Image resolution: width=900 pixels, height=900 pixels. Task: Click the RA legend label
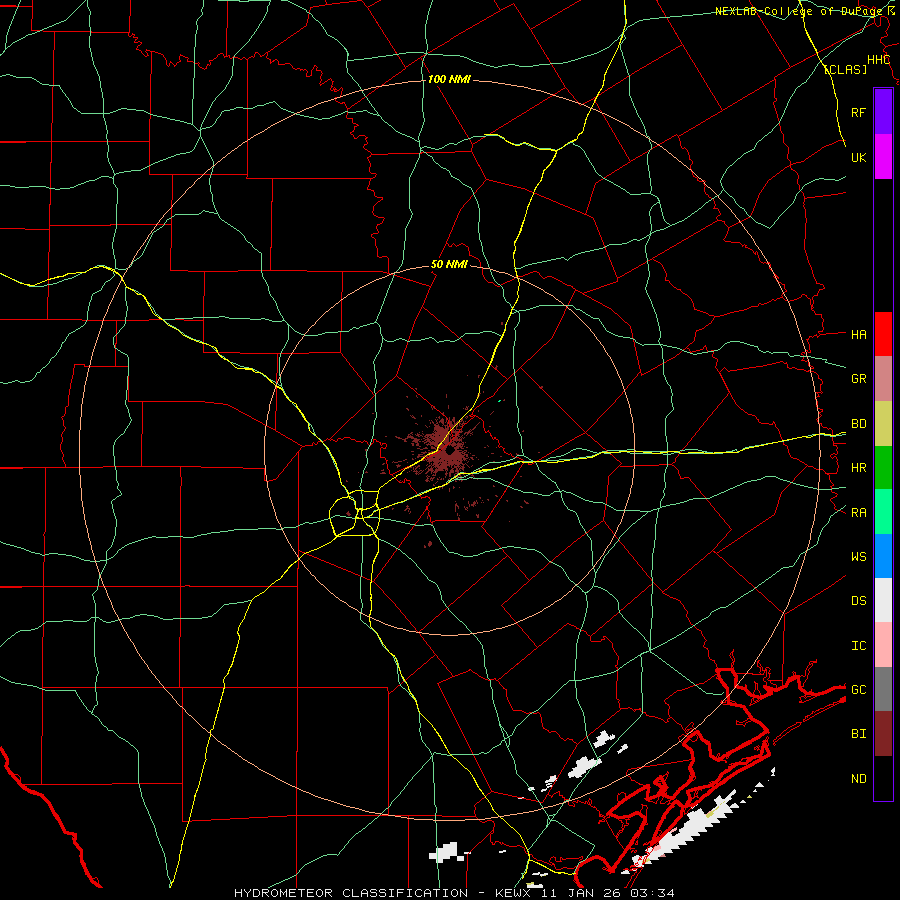tap(858, 512)
